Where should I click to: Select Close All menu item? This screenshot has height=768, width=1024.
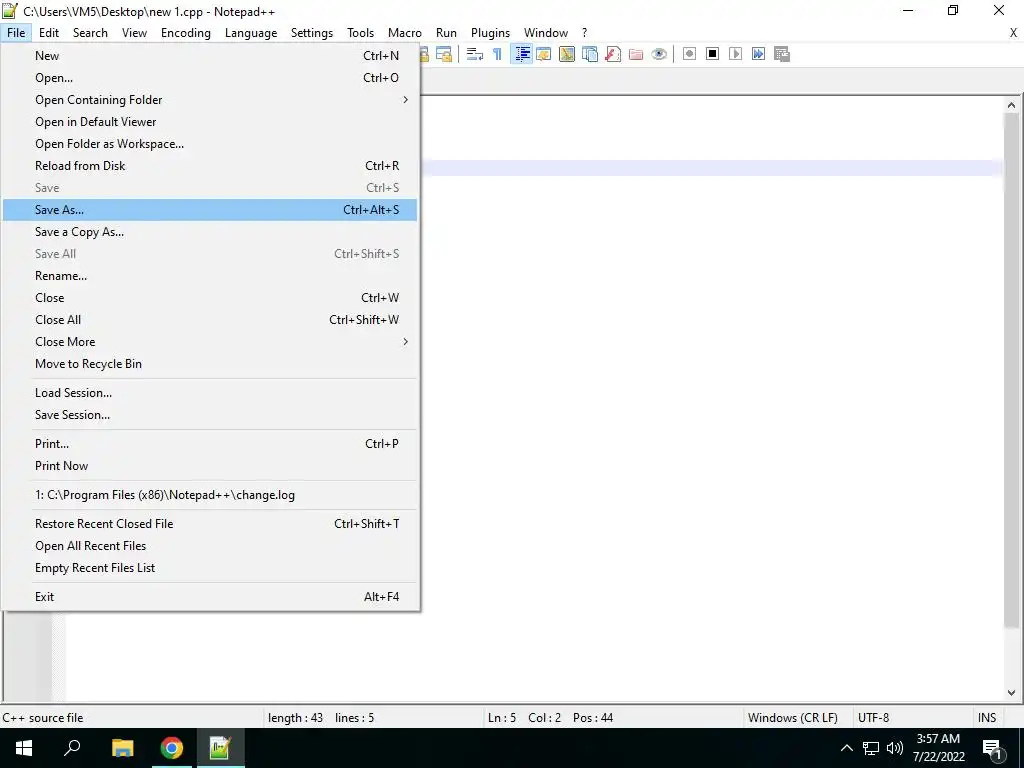coord(210,320)
